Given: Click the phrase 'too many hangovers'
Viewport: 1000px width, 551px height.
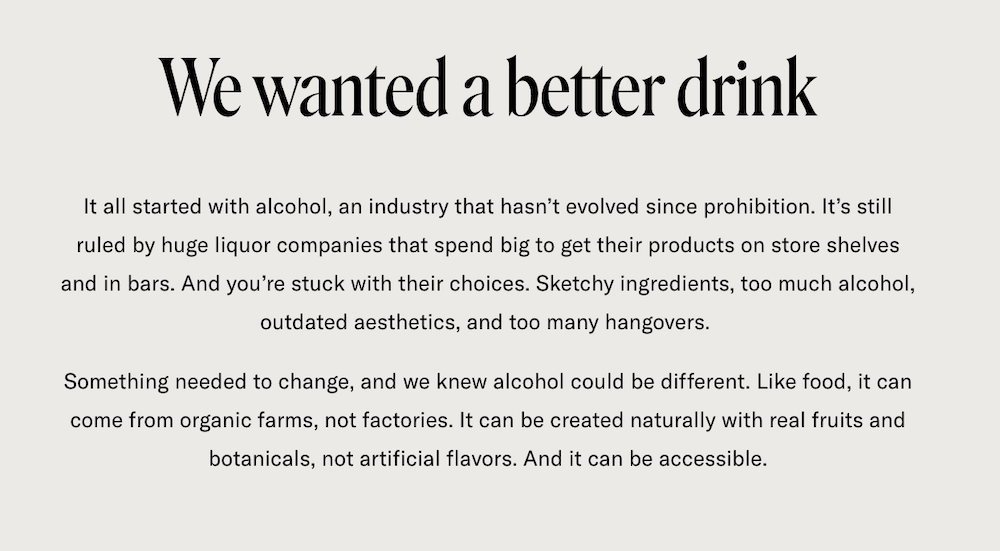Looking at the screenshot, I should [607, 323].
